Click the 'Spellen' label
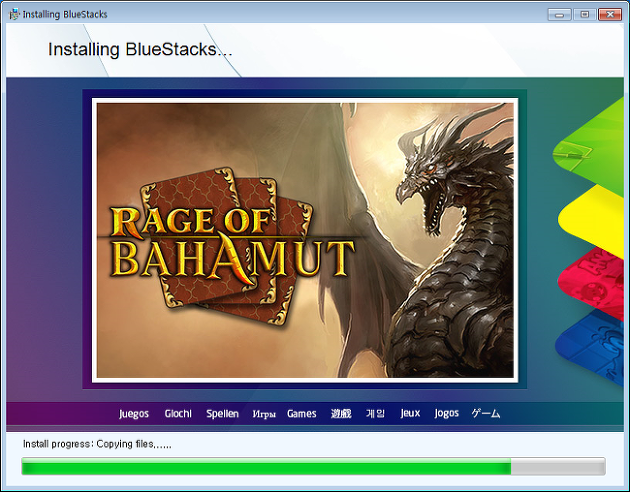Screen dimensions: 630x492 click(x=222, y=413)
